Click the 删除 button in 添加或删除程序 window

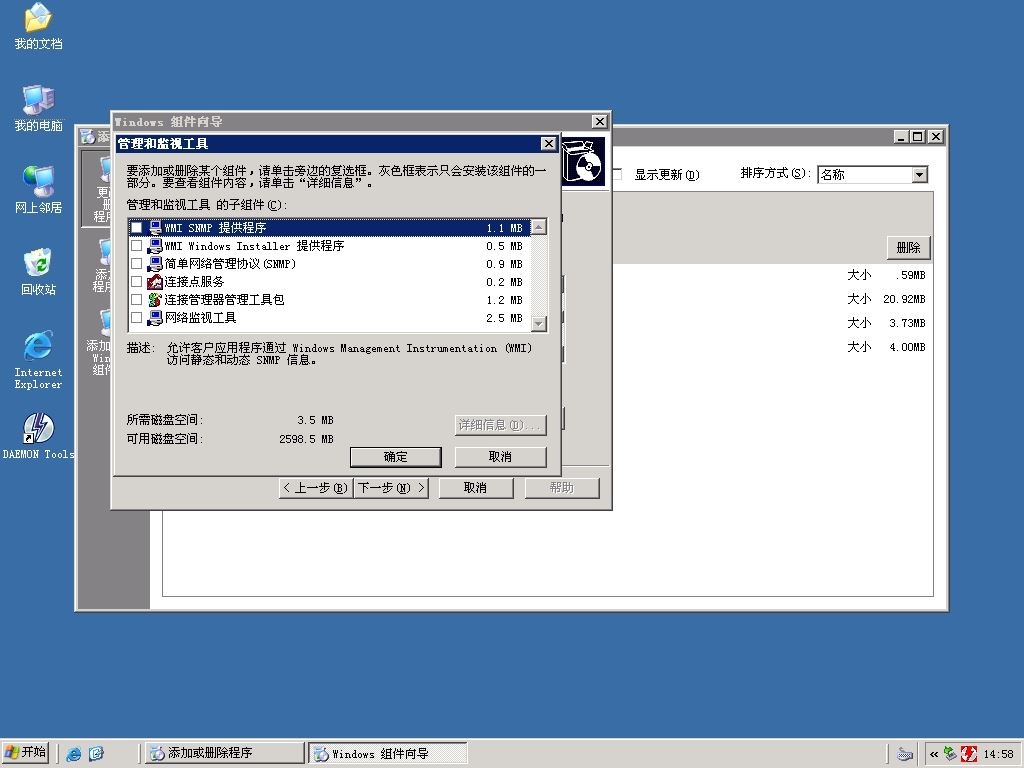[908, 248]
